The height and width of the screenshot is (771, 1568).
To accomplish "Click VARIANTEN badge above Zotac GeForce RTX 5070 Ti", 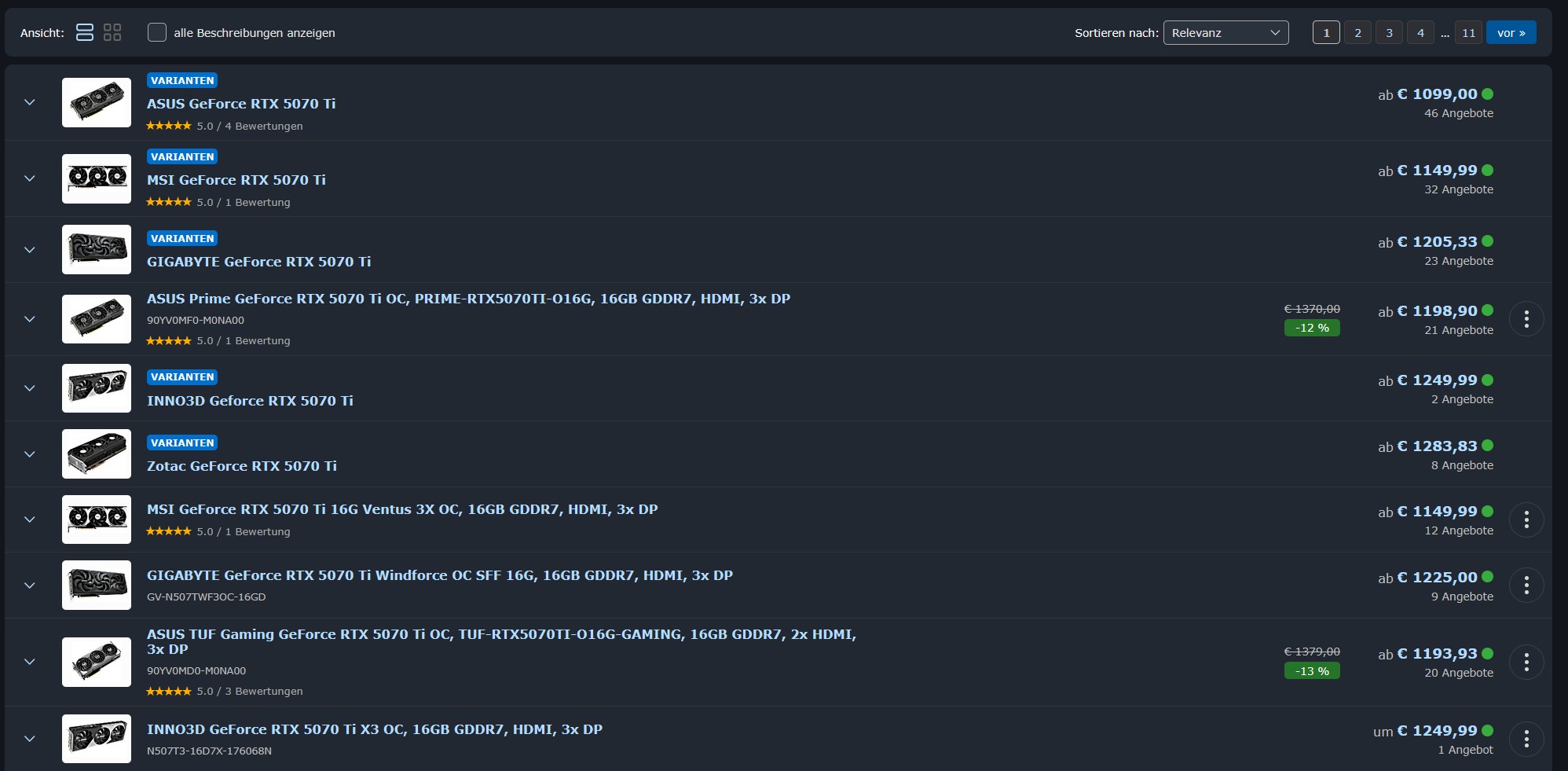I will (x=182, y=442).
